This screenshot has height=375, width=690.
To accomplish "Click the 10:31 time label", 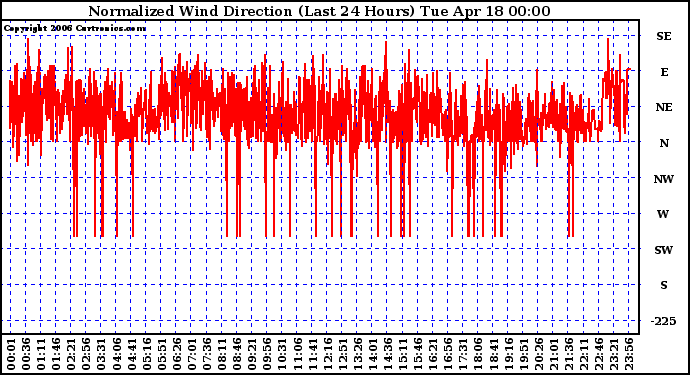I will click(282, 354).
